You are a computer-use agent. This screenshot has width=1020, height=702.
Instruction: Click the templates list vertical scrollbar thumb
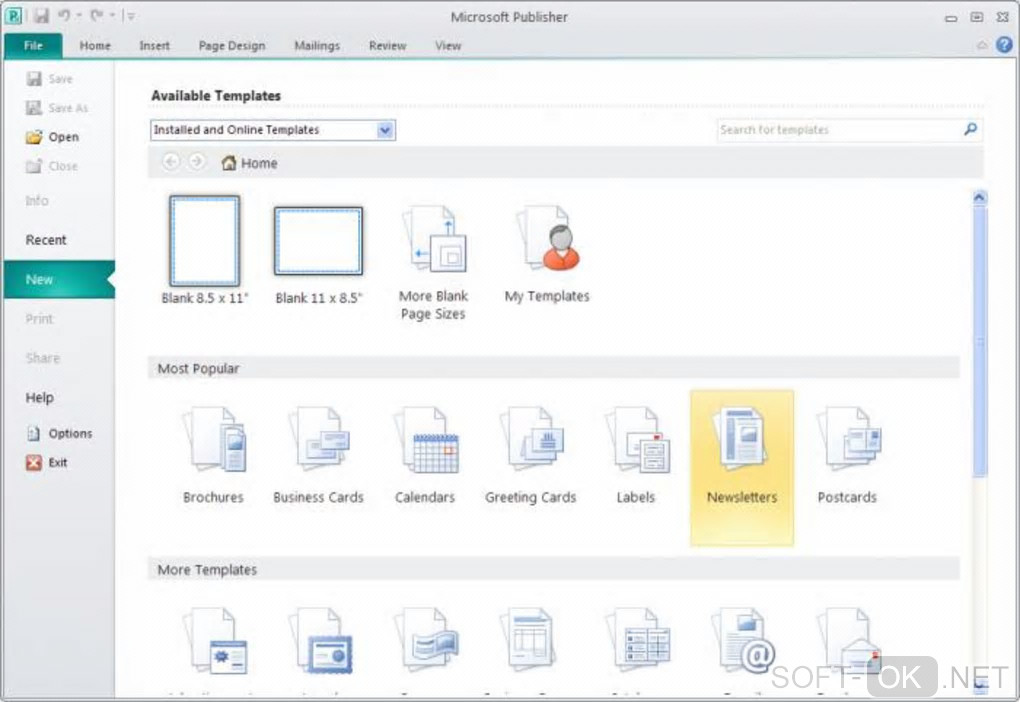click(x=980, y=342)
